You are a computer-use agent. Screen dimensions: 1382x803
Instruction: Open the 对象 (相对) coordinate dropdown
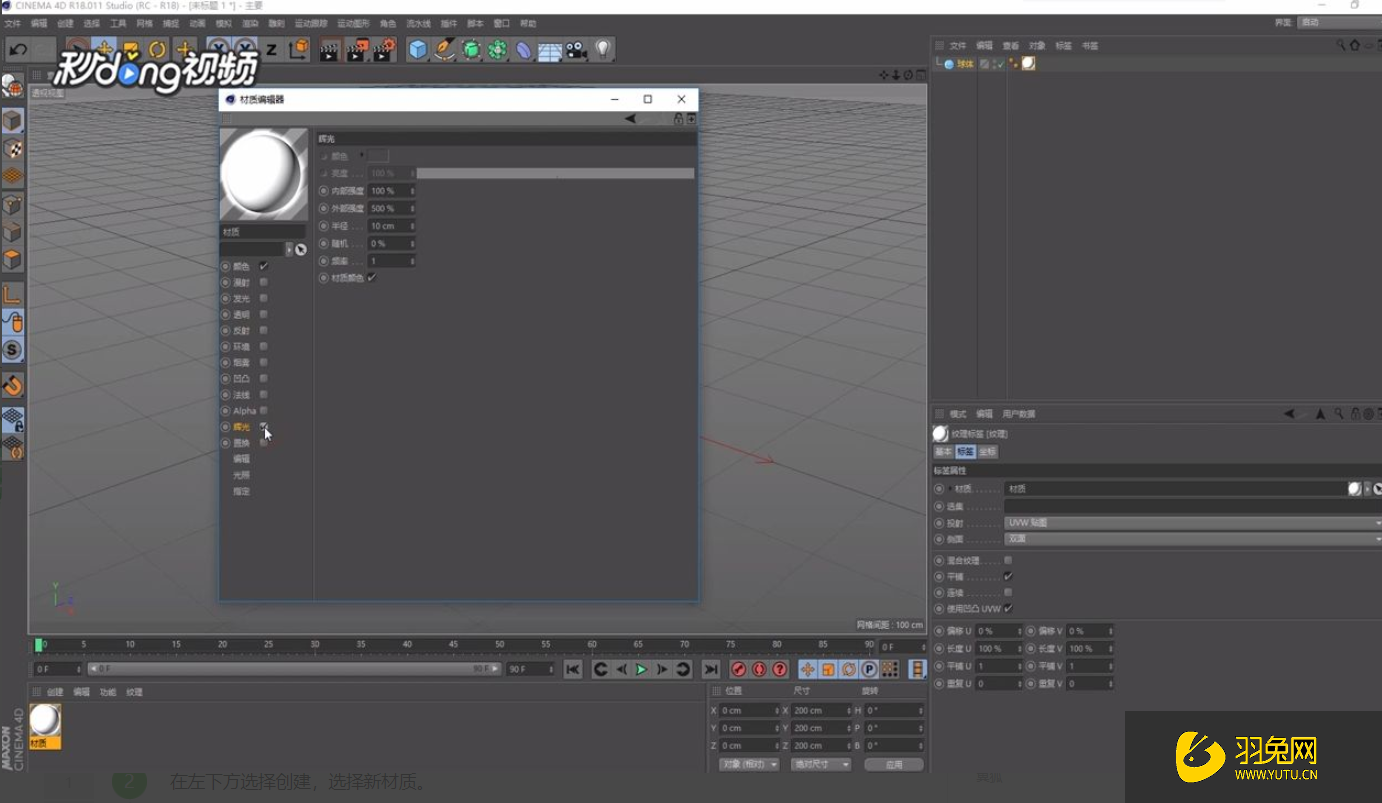(x=748, y=764)
